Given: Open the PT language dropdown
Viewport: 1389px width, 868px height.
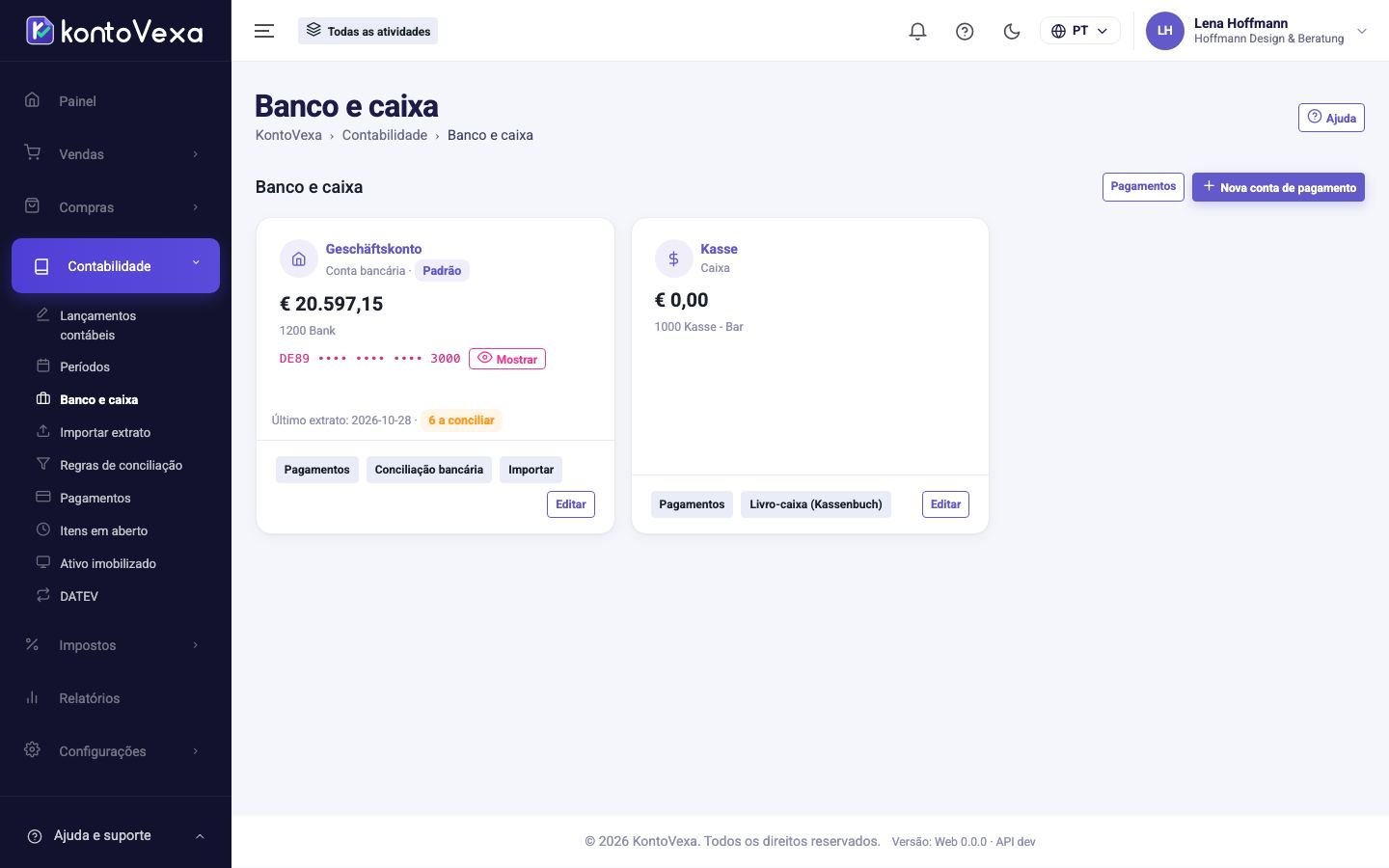Looking at the screenshot, I should click(x=1079, y=31).
